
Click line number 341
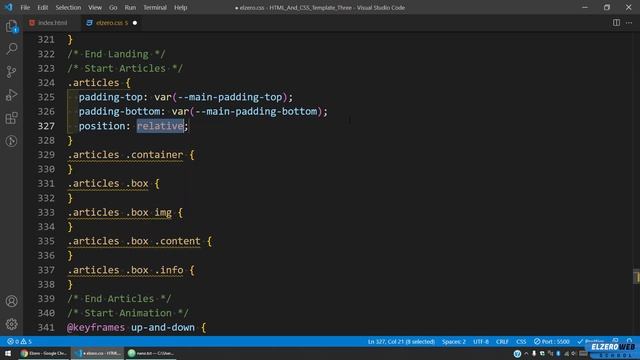[46, 327]
